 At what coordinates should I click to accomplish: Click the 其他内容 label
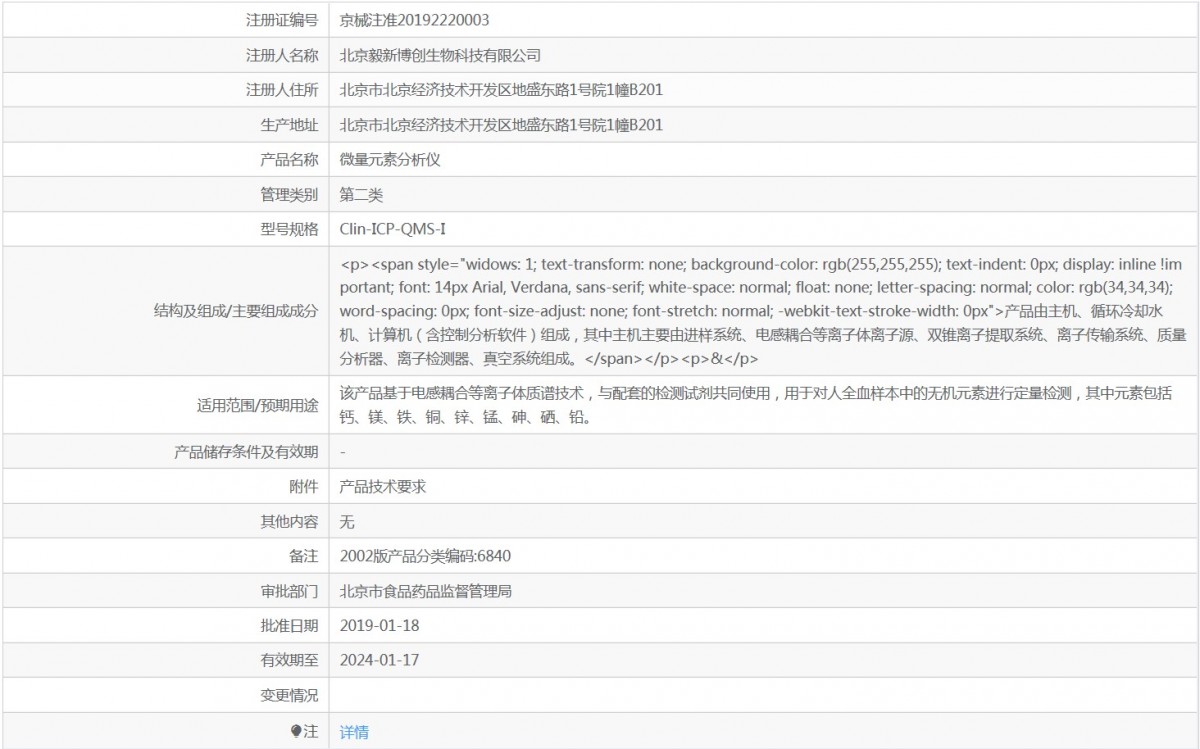click(289, 521)
